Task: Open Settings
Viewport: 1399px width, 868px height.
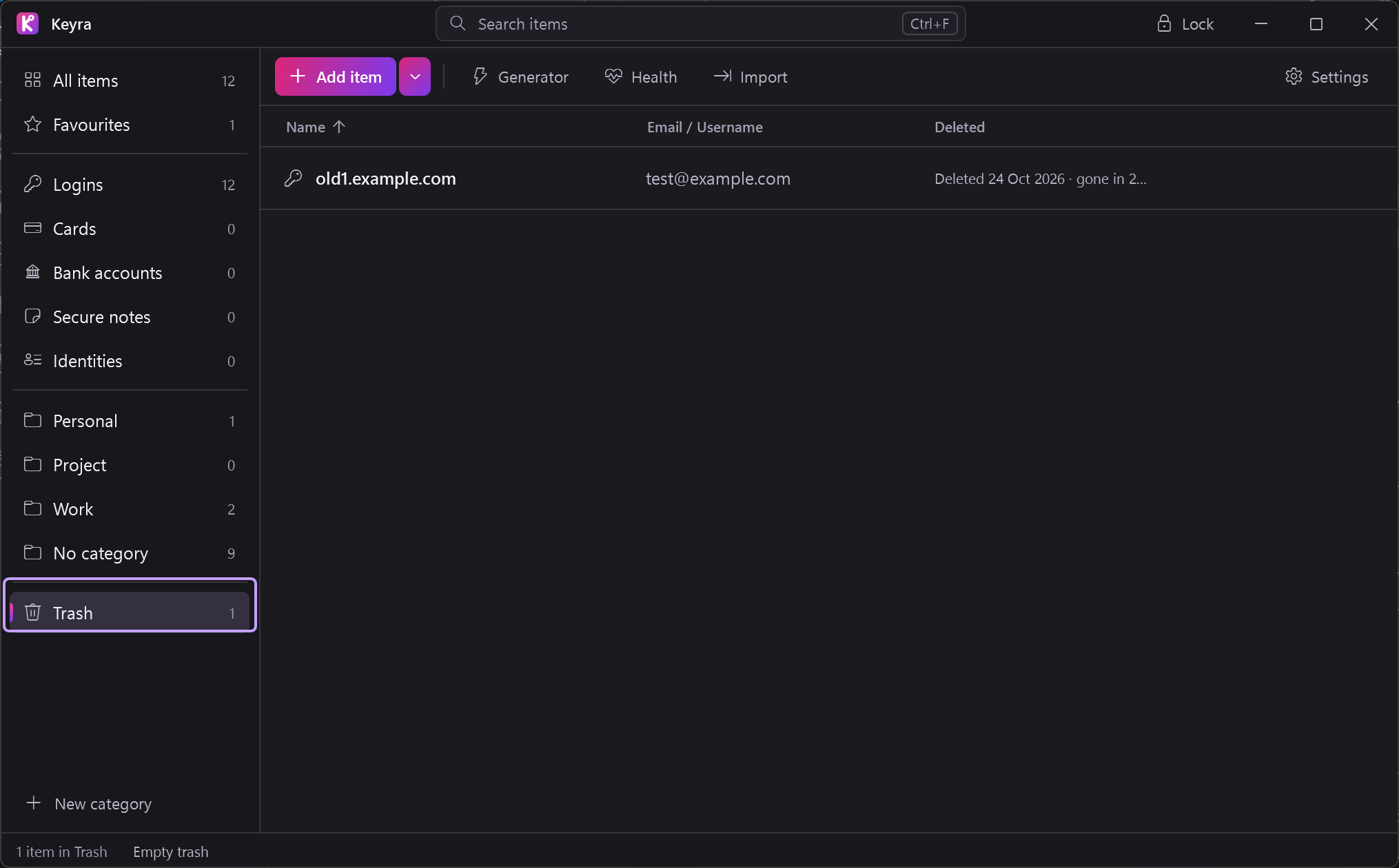Action: click(x=1327, y=77)
